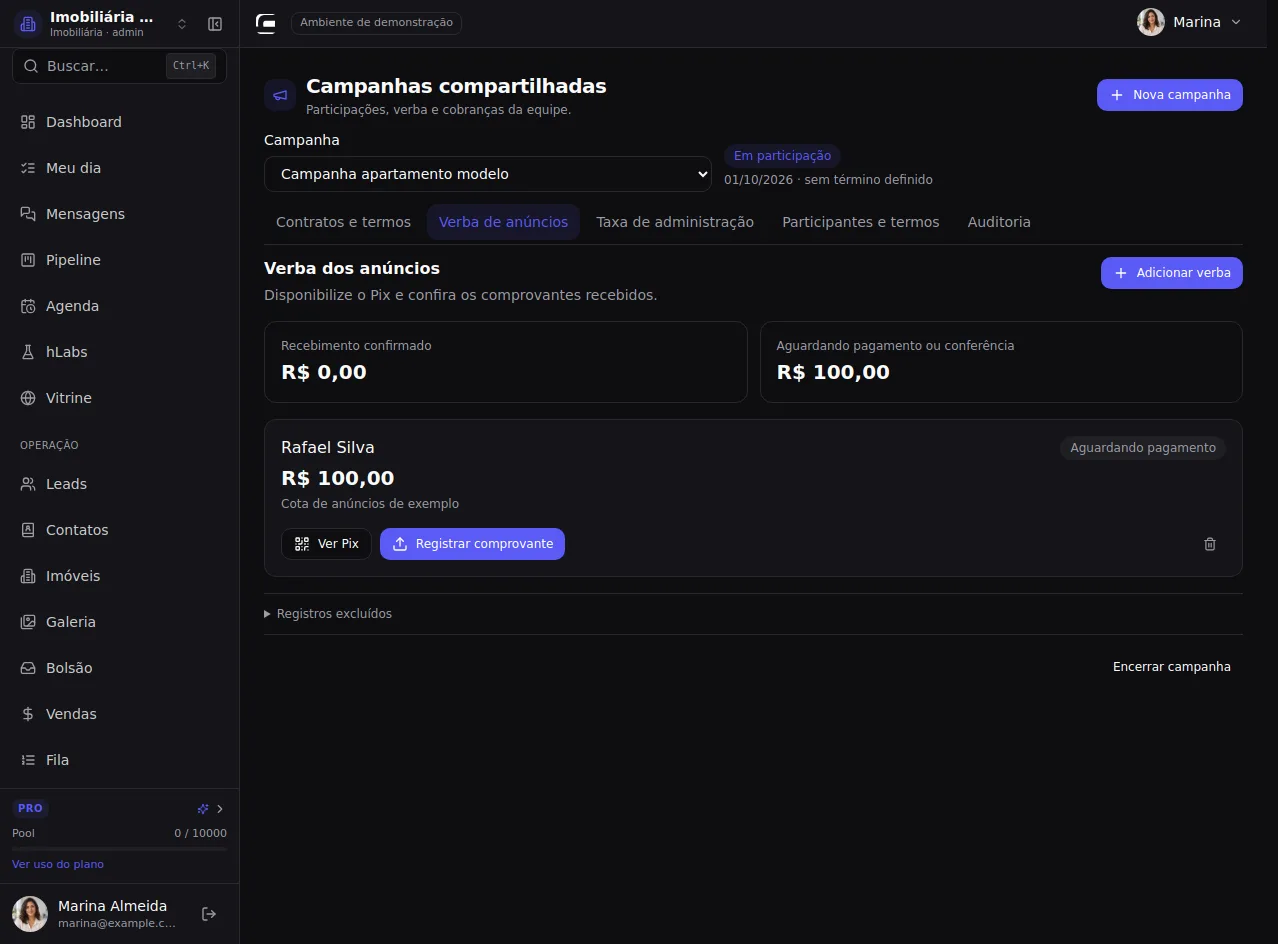Screen dimensions: 1278x944
Task: Open the Ver uso do plano link
Action: coord(58,864)
